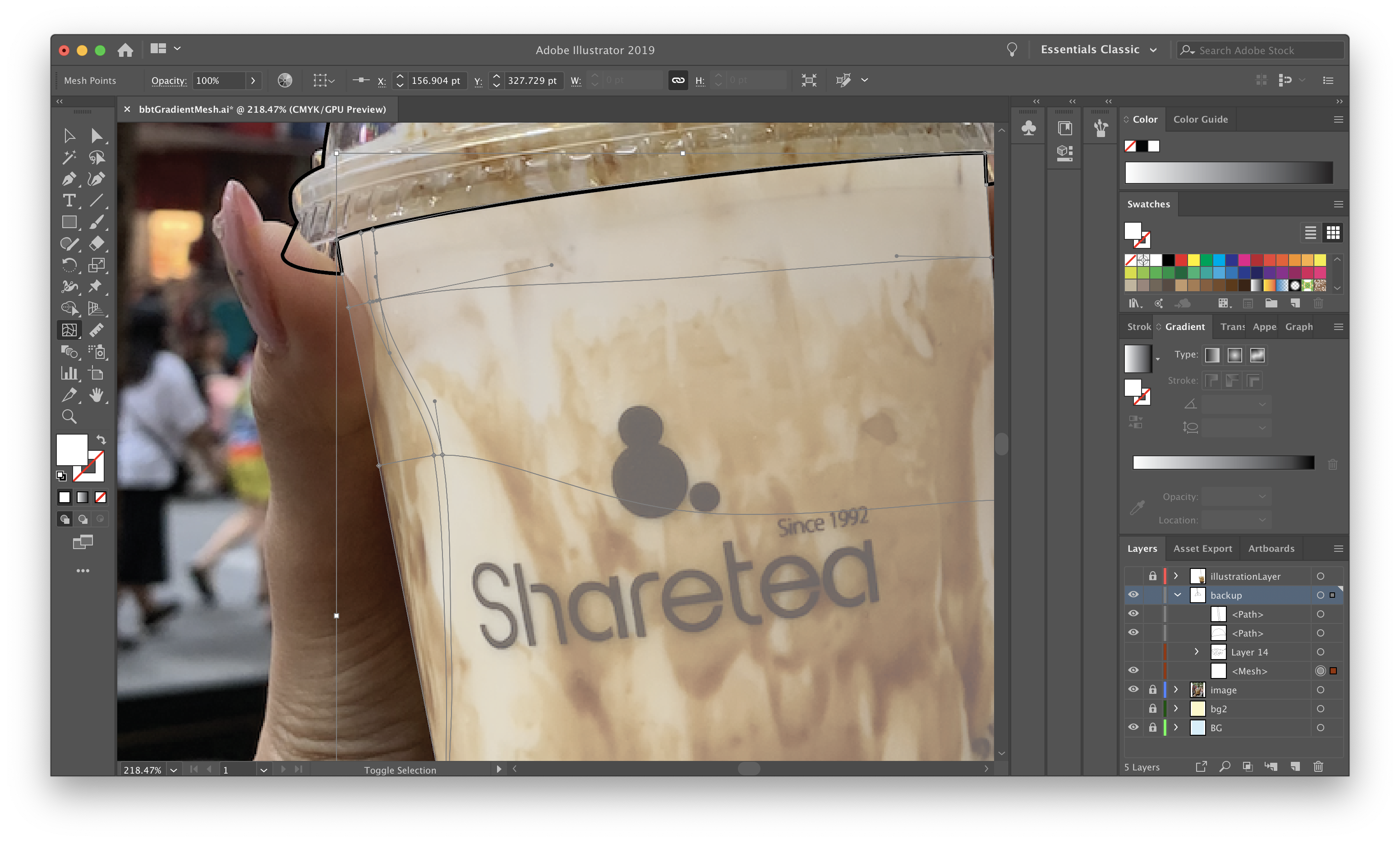Open the zoom level dropdown
Viewport: 1400px width, 843px height.
click(174, 770)
